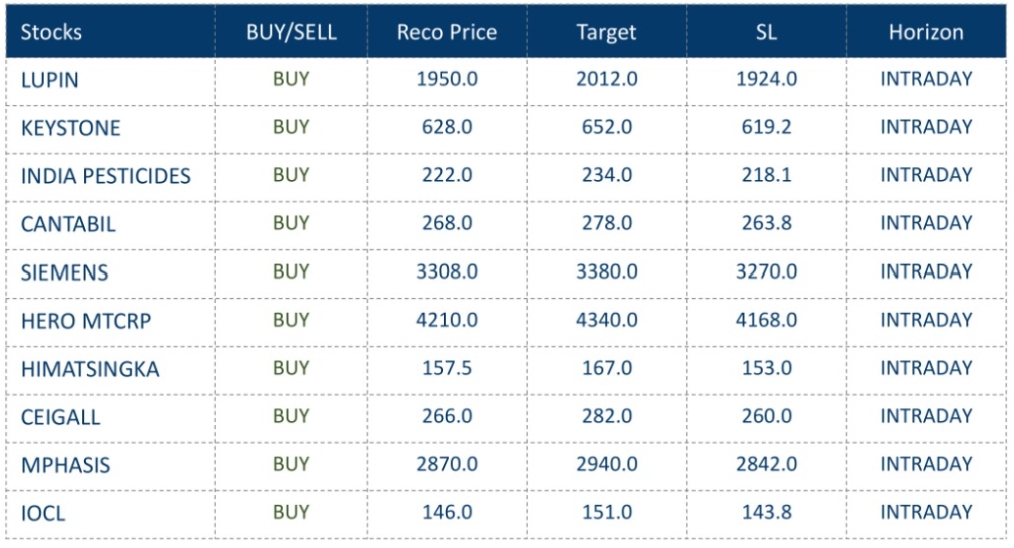Select the SIEMENS stock name
This screenshot has height=548, width=1014.
(x=65, y=273)
